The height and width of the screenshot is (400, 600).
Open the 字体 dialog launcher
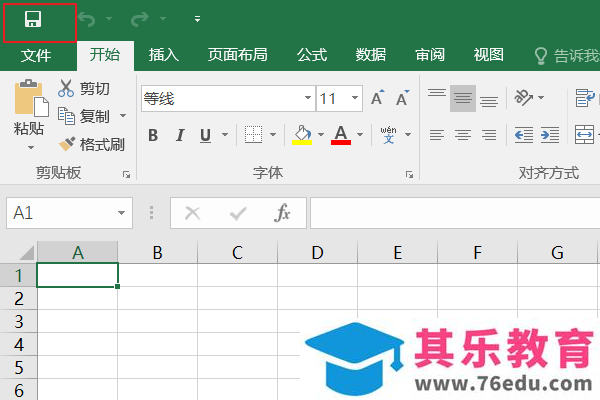click(x=409, y=175)
